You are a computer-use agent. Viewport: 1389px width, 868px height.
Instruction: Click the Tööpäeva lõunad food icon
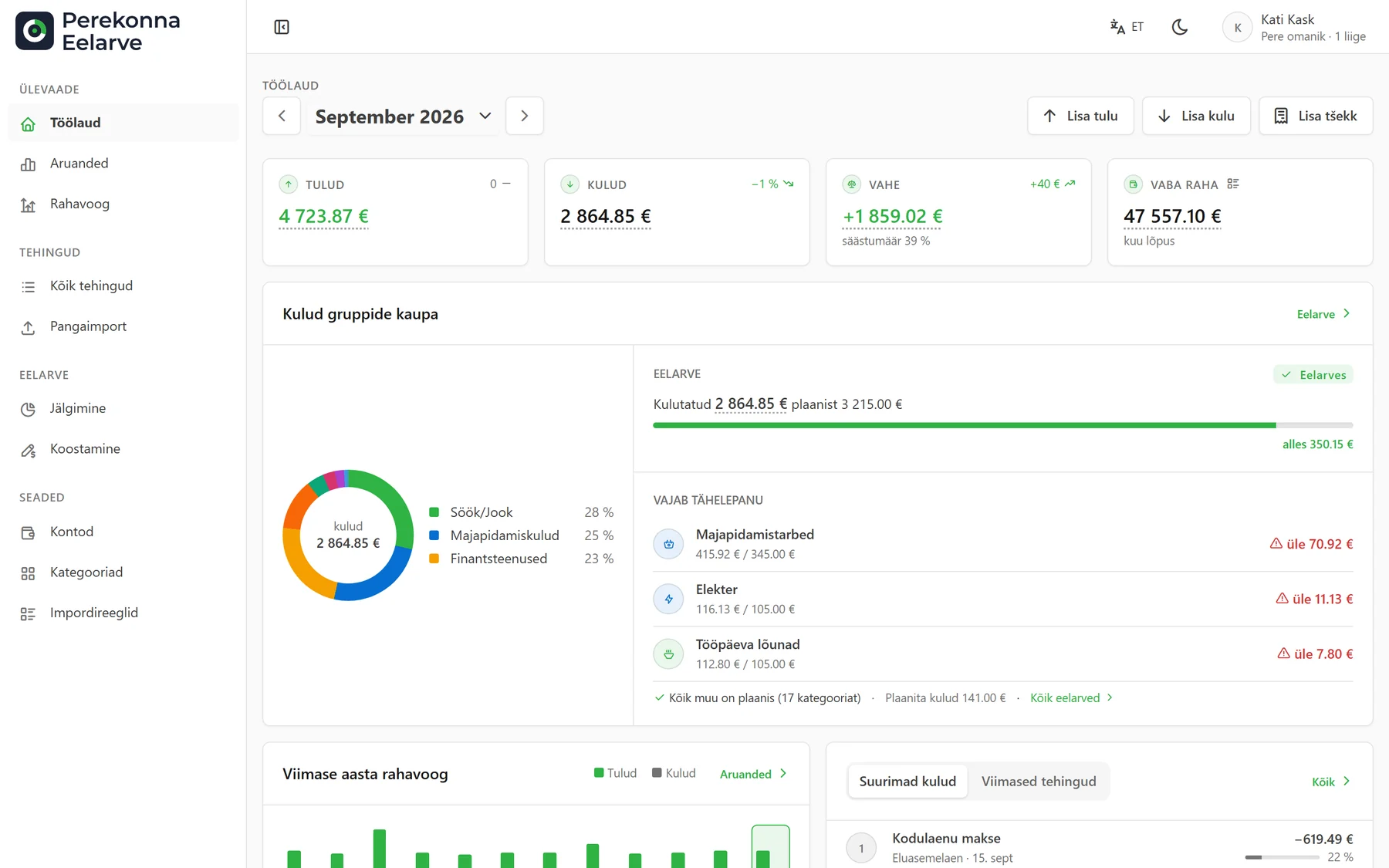(668, 654)
